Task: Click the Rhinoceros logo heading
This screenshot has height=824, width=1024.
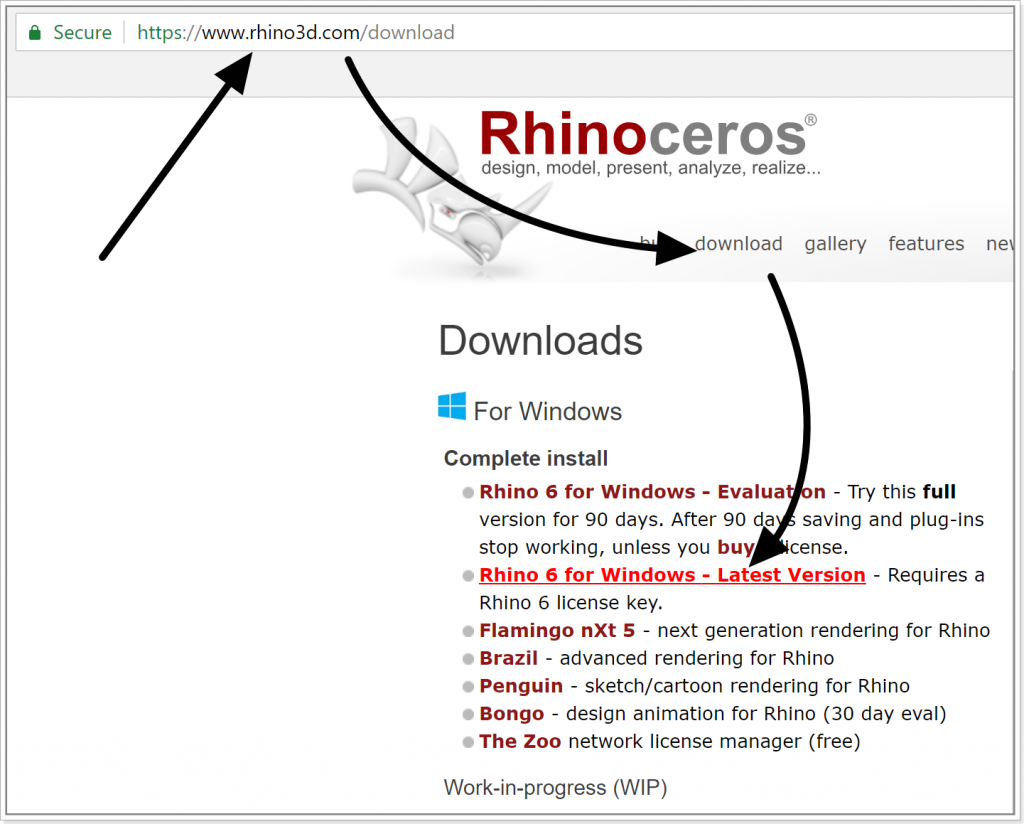Action: [x=648, y=134]
